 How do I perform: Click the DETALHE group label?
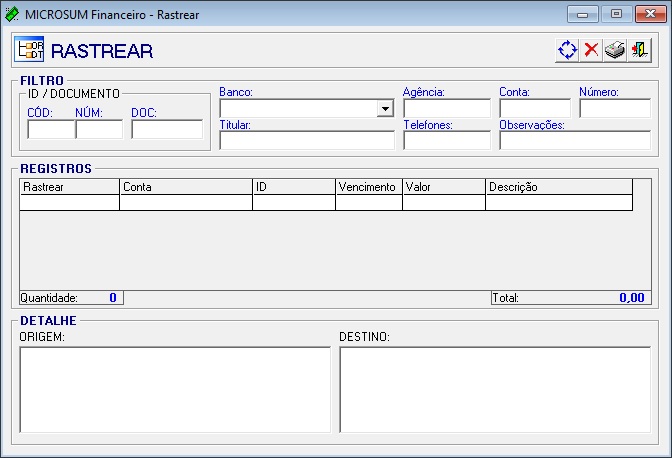[48, 320]
